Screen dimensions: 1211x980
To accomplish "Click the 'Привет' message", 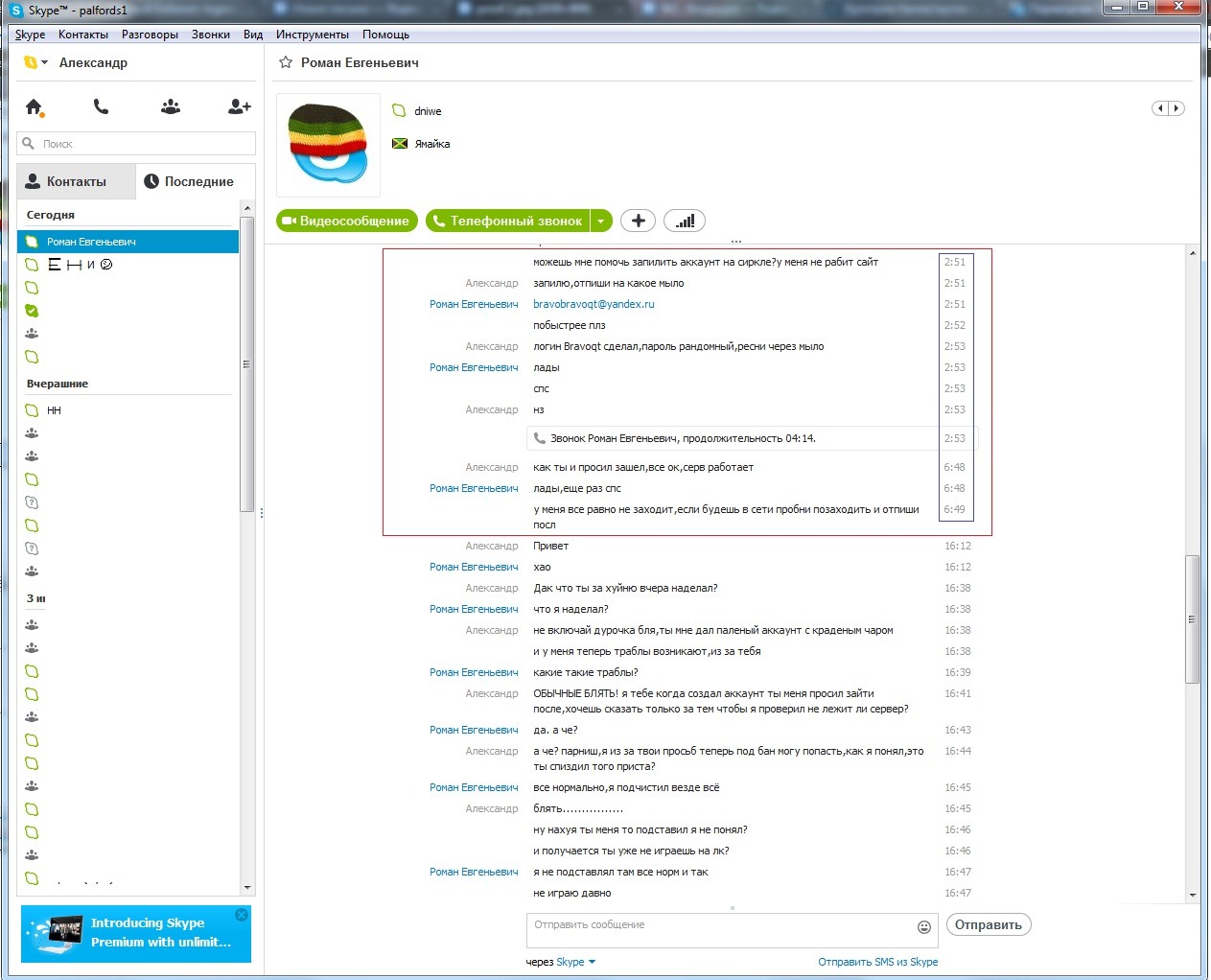I will point(551,546).
